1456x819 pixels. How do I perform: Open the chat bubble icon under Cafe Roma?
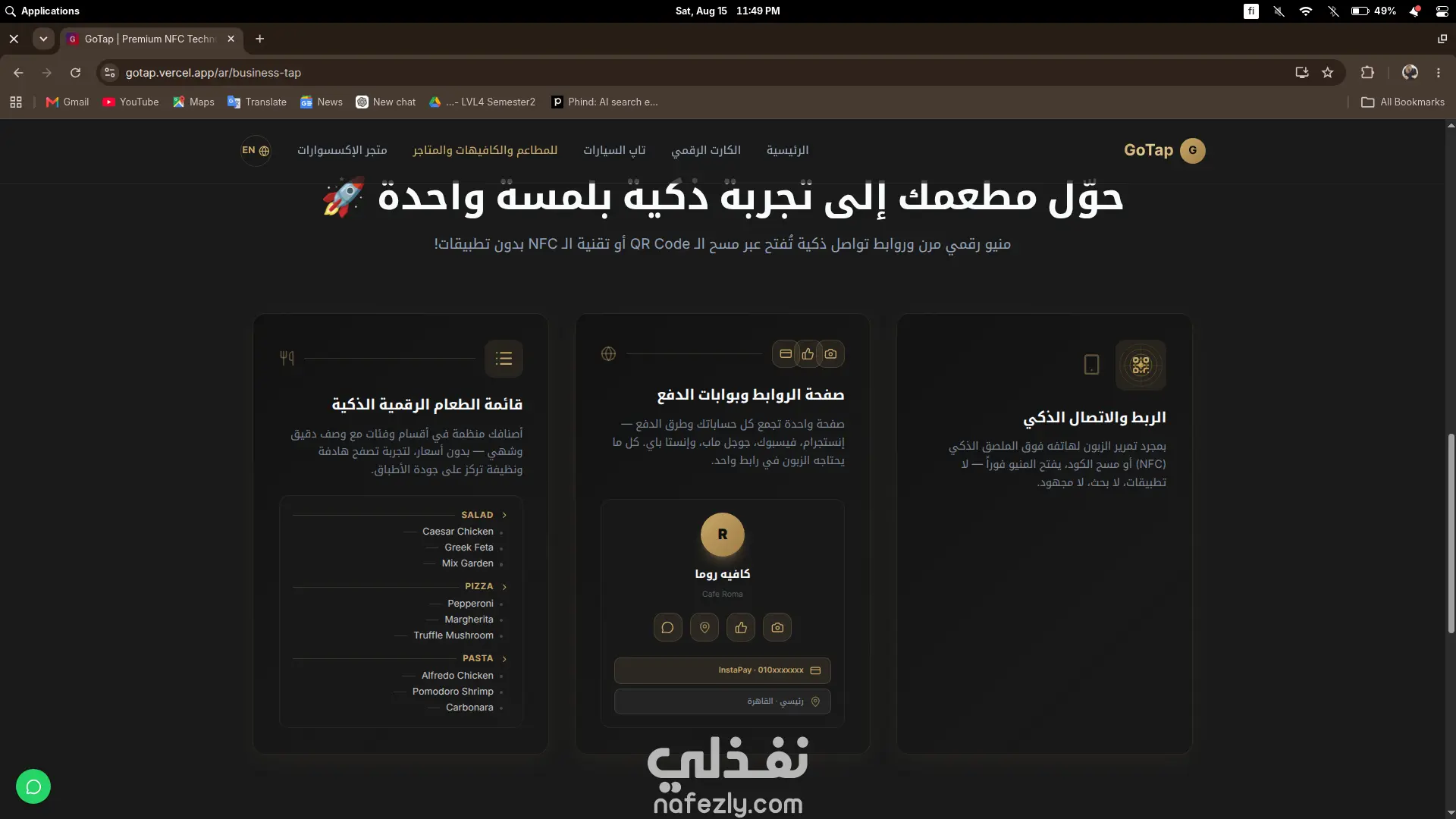pyautogui.click(x=667, y=627)
